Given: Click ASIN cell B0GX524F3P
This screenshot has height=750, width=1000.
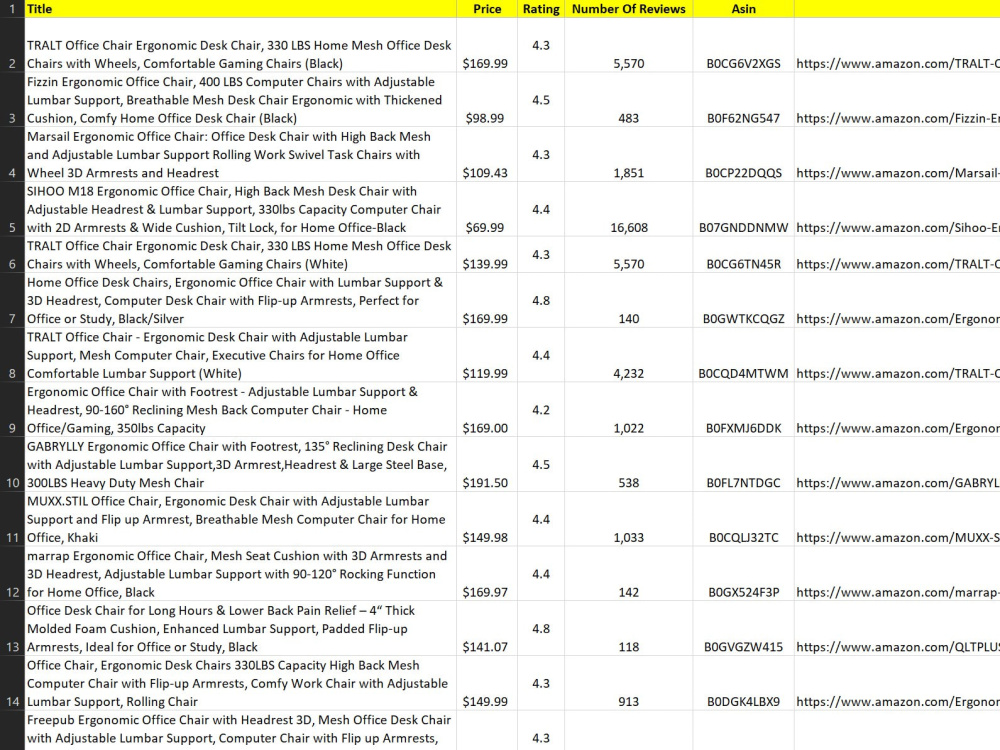Looking at the screenshot, I should click(743, 574).
